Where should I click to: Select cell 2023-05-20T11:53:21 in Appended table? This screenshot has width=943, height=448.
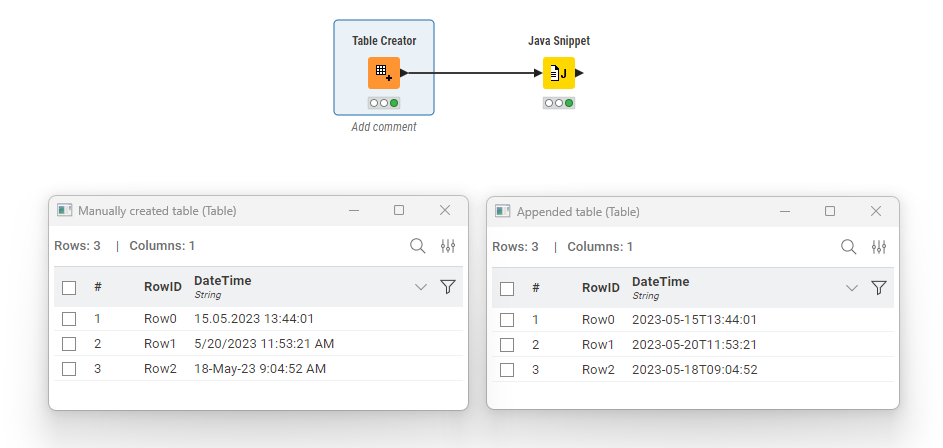point(694,344)
